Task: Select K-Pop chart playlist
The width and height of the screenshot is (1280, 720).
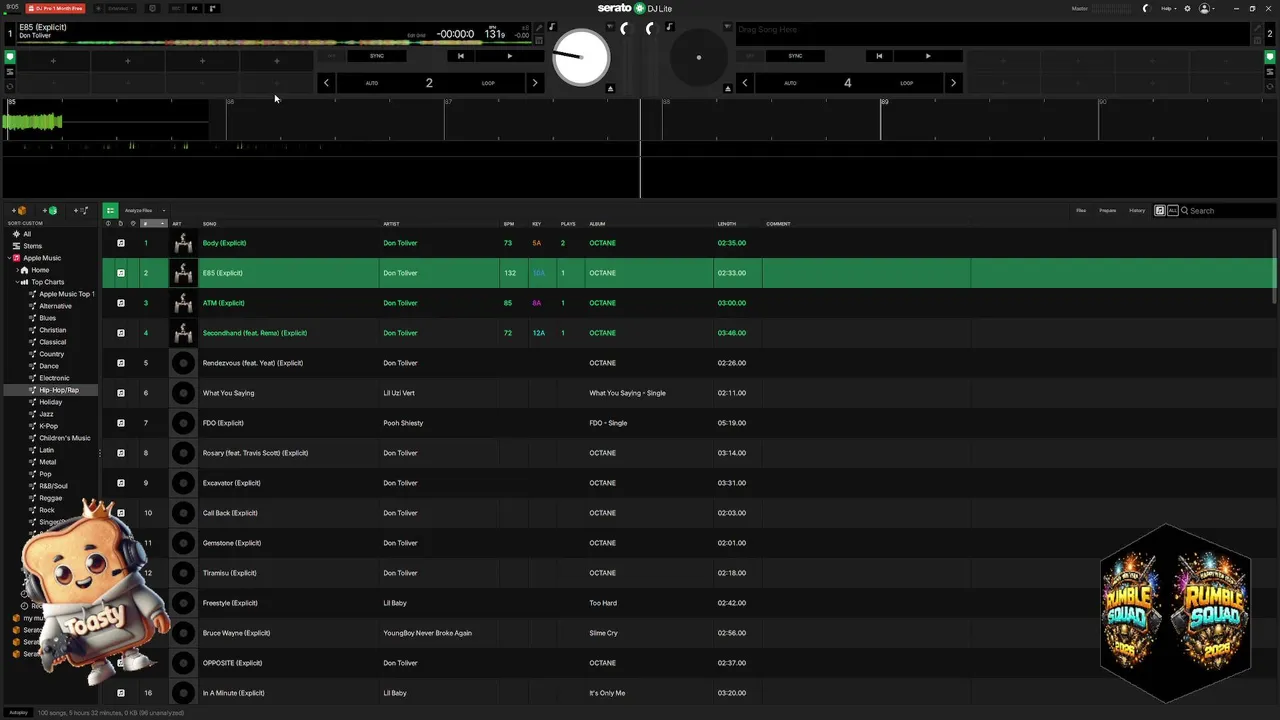Action: pos(48,426)
